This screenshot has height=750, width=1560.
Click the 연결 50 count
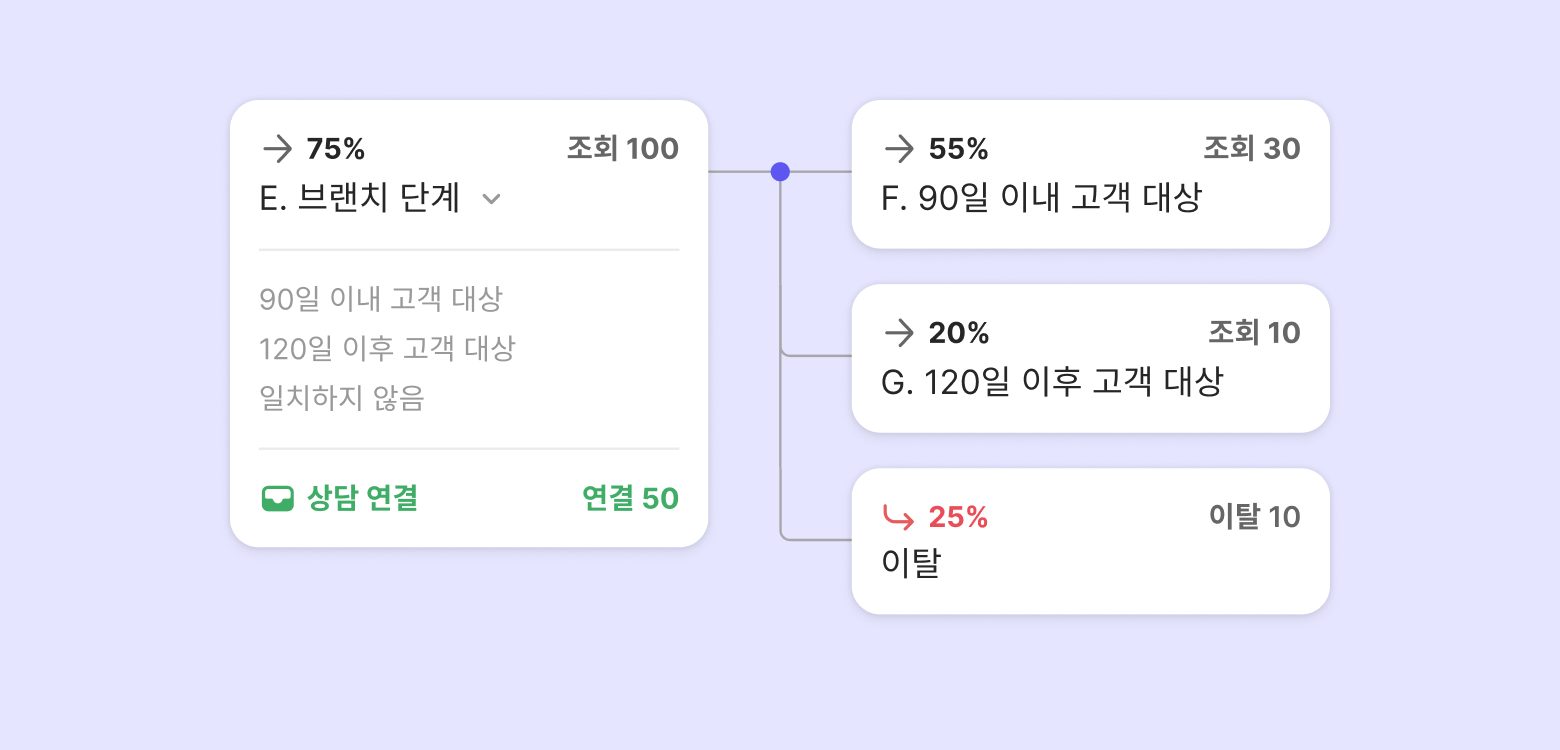click(x=630, y=498)
